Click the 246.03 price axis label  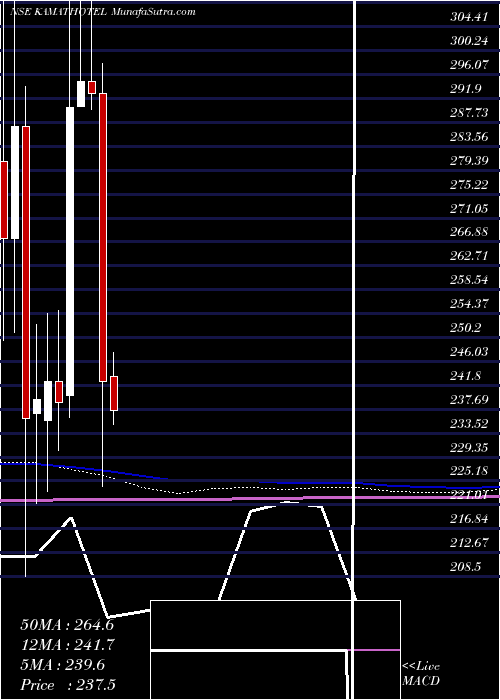click(x=469, y=352)
